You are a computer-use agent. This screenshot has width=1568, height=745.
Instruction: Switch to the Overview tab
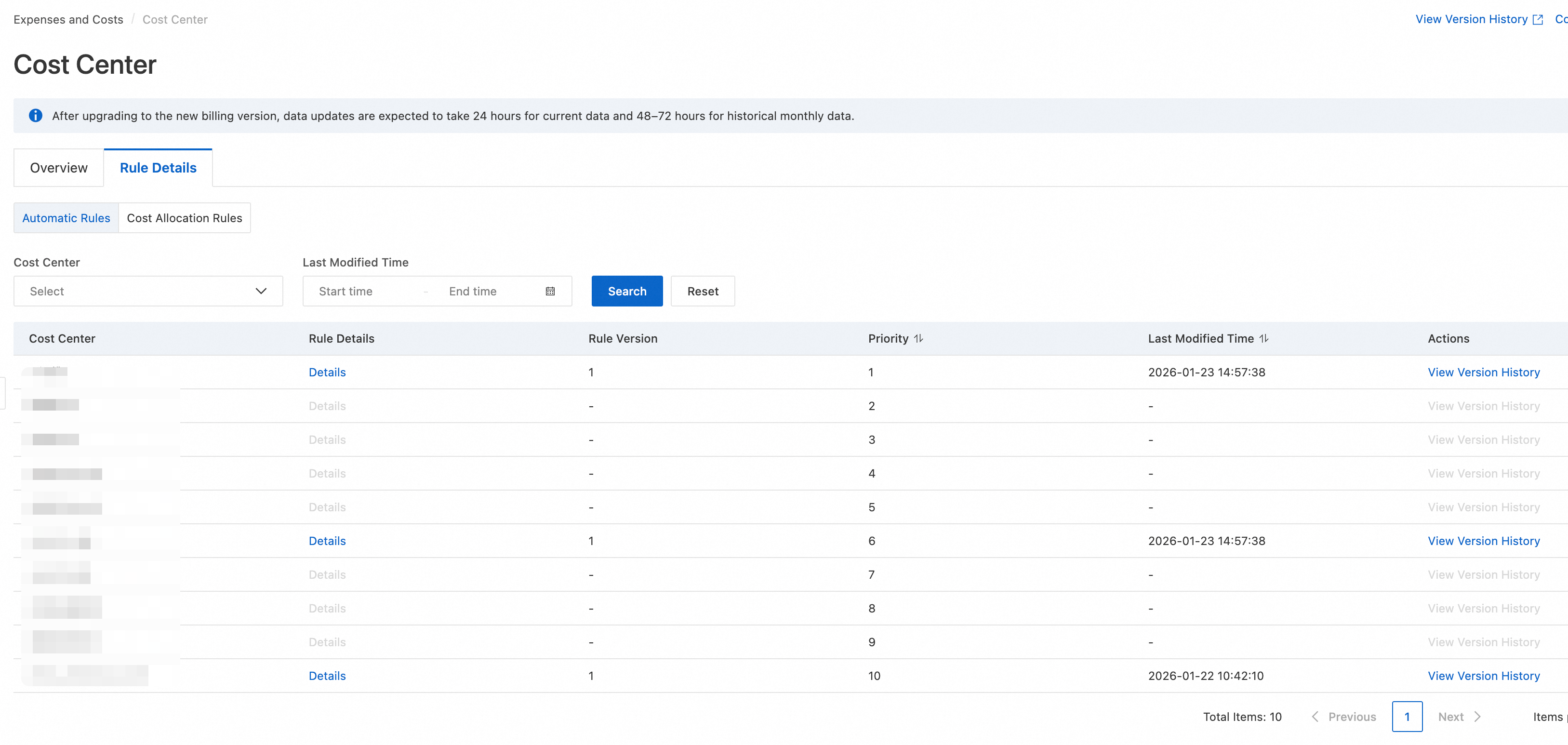click(x=58, y=168)
